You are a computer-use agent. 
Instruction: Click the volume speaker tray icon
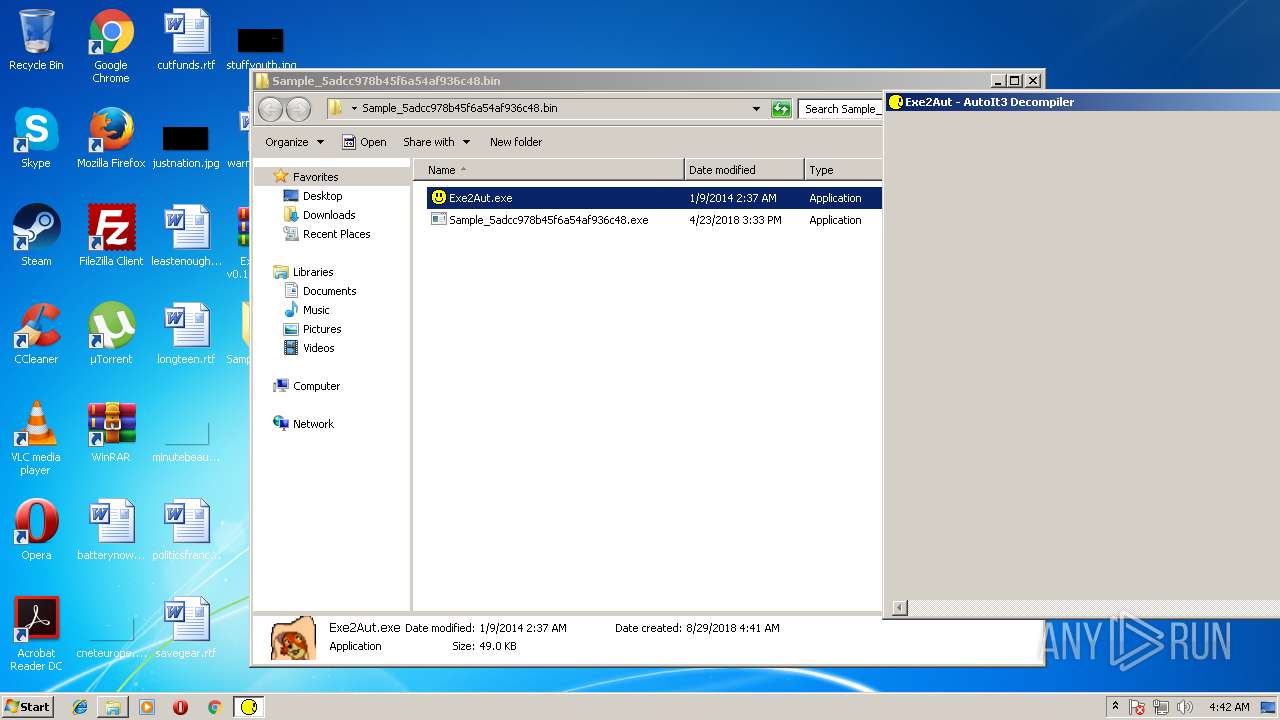(x=1185, y=707)
